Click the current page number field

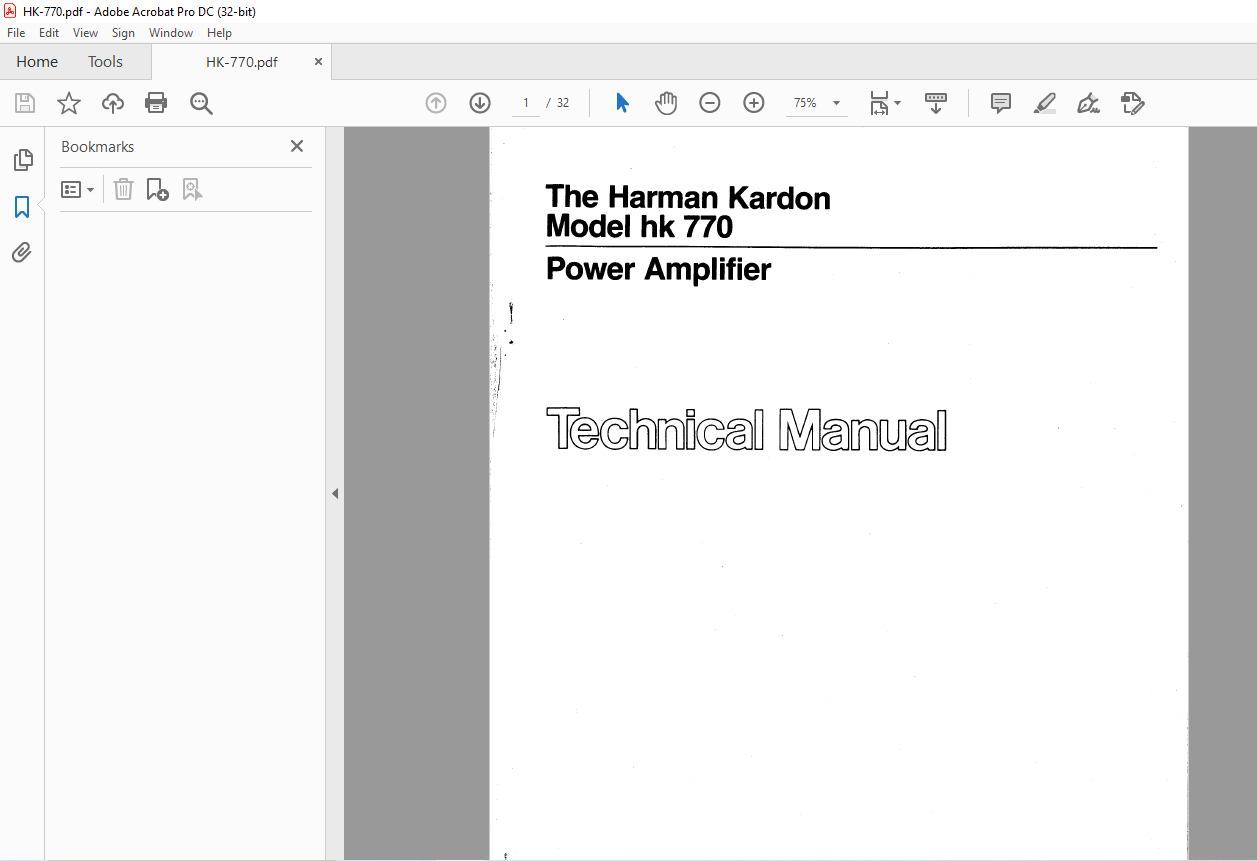click(x=526, y=103)
